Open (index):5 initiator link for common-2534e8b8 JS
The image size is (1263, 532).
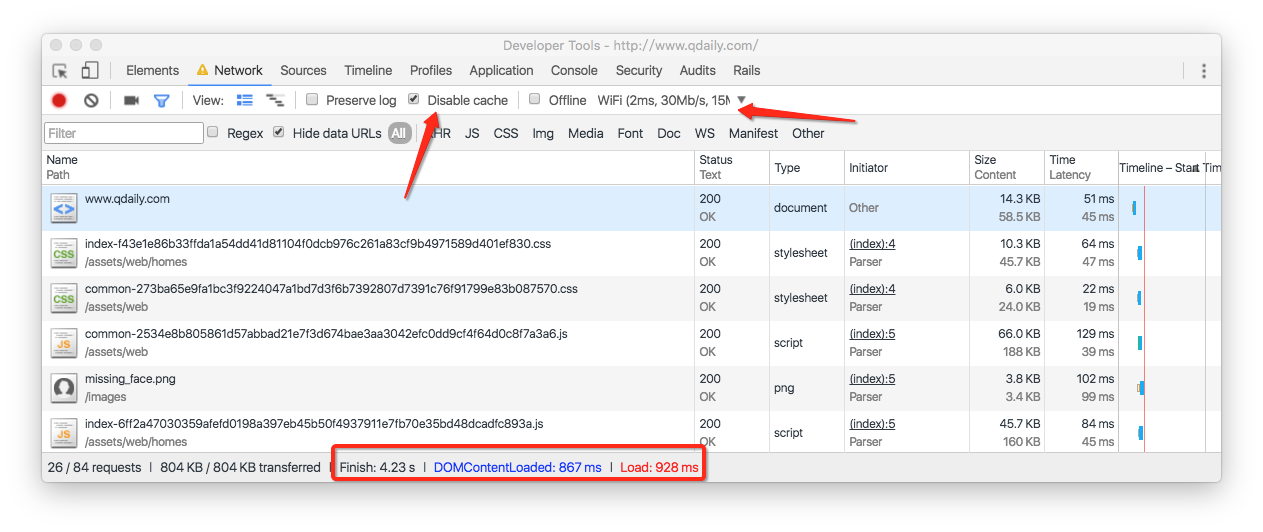click(872, 334)
